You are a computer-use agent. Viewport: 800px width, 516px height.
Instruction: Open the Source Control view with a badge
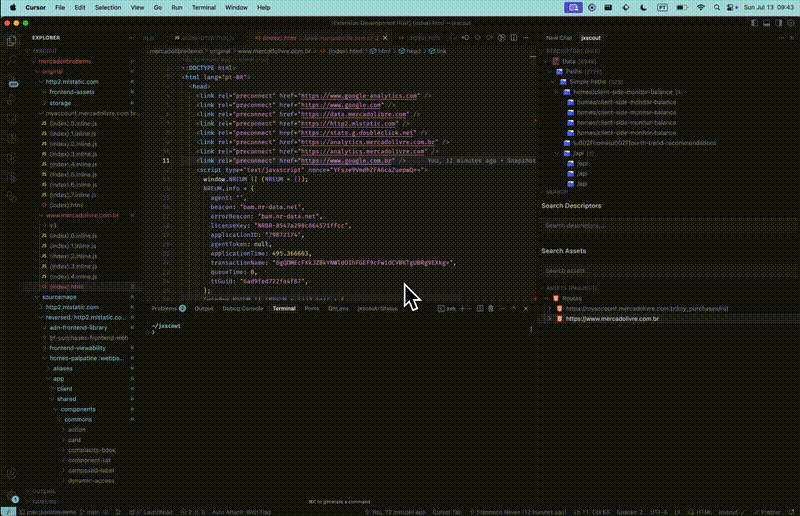pyautogui.click(x=12, y=81)
